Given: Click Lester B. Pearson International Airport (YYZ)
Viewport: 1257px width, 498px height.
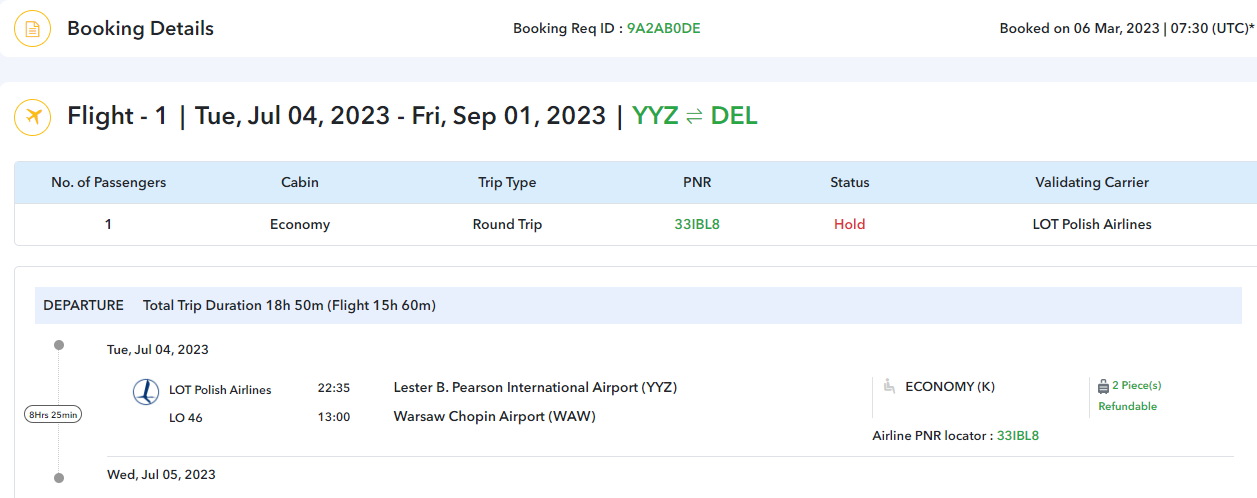Looking at the screenshot, I should [x=535, y=388].
